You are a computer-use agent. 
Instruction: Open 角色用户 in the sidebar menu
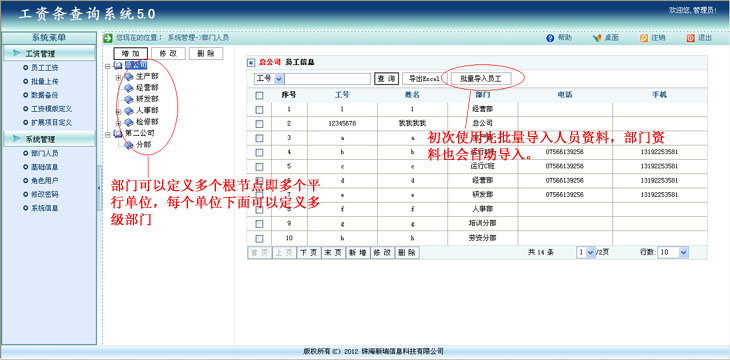45,181
